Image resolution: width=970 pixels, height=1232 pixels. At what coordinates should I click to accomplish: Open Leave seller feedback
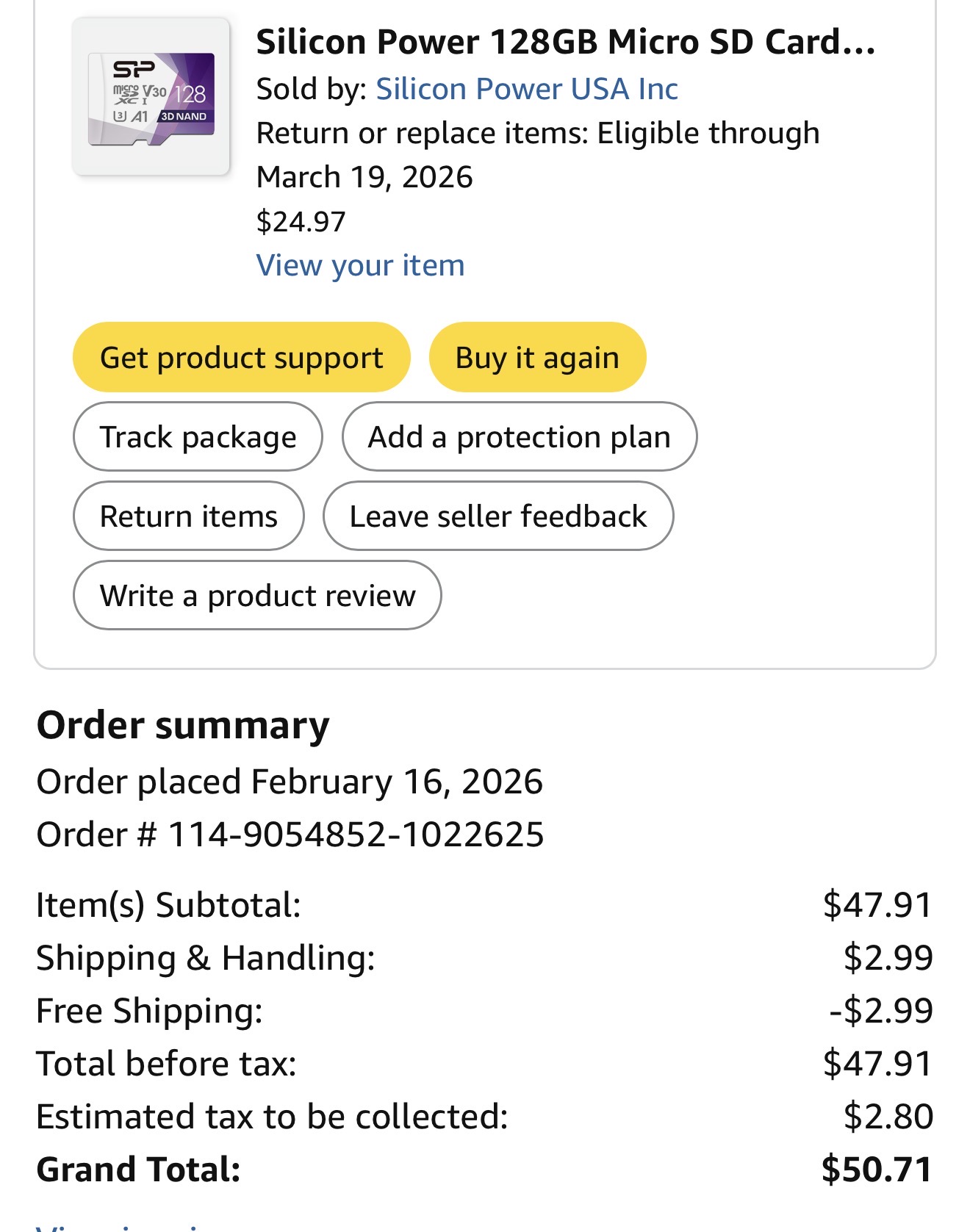tap(498, 516)
